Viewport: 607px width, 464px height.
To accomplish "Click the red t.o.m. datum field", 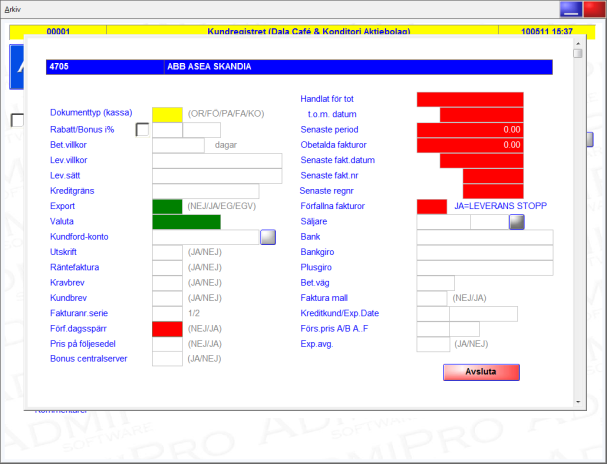I will [x=482, y=115].
